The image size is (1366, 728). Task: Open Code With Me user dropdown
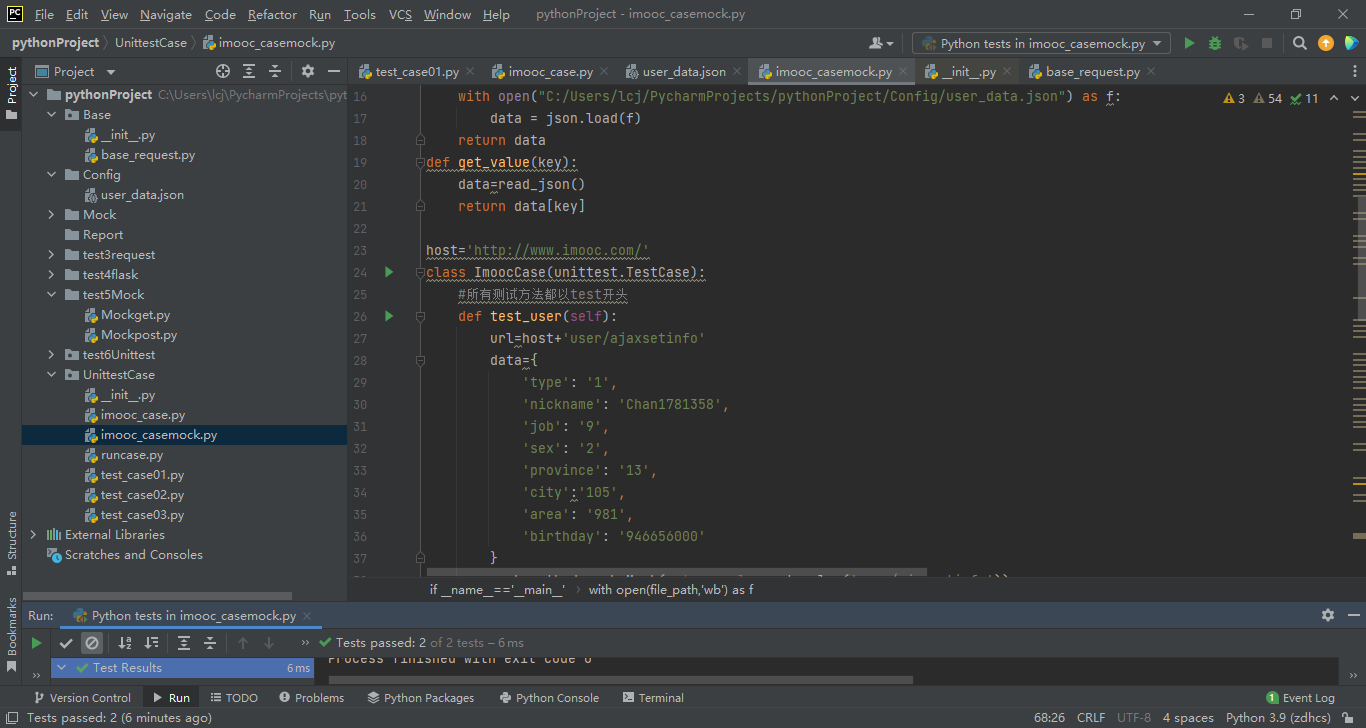point(881,43)
